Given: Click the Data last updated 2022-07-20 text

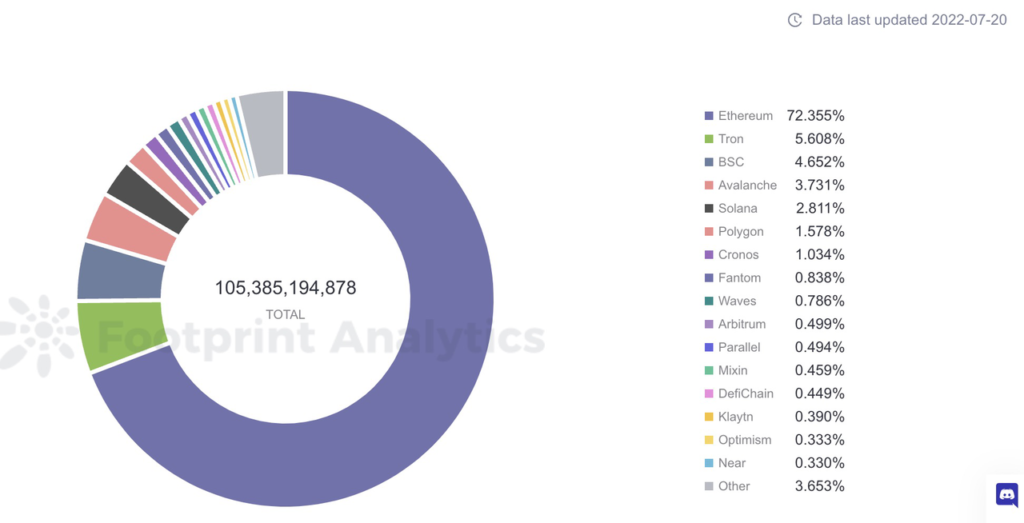Looking at the screenshot, I should pos(909,20).
